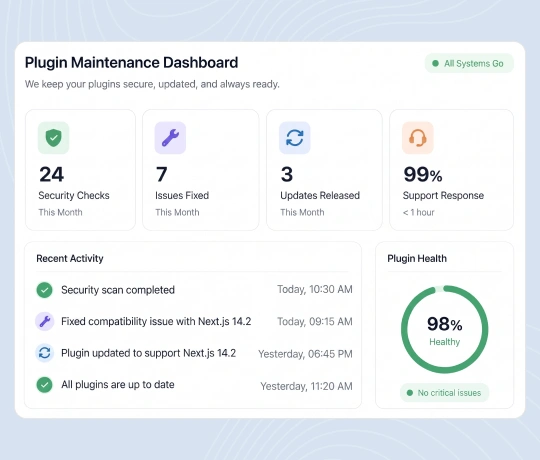Open the Updates Released stat card
This screenshot has width=540, height=460.
point(324,170)
